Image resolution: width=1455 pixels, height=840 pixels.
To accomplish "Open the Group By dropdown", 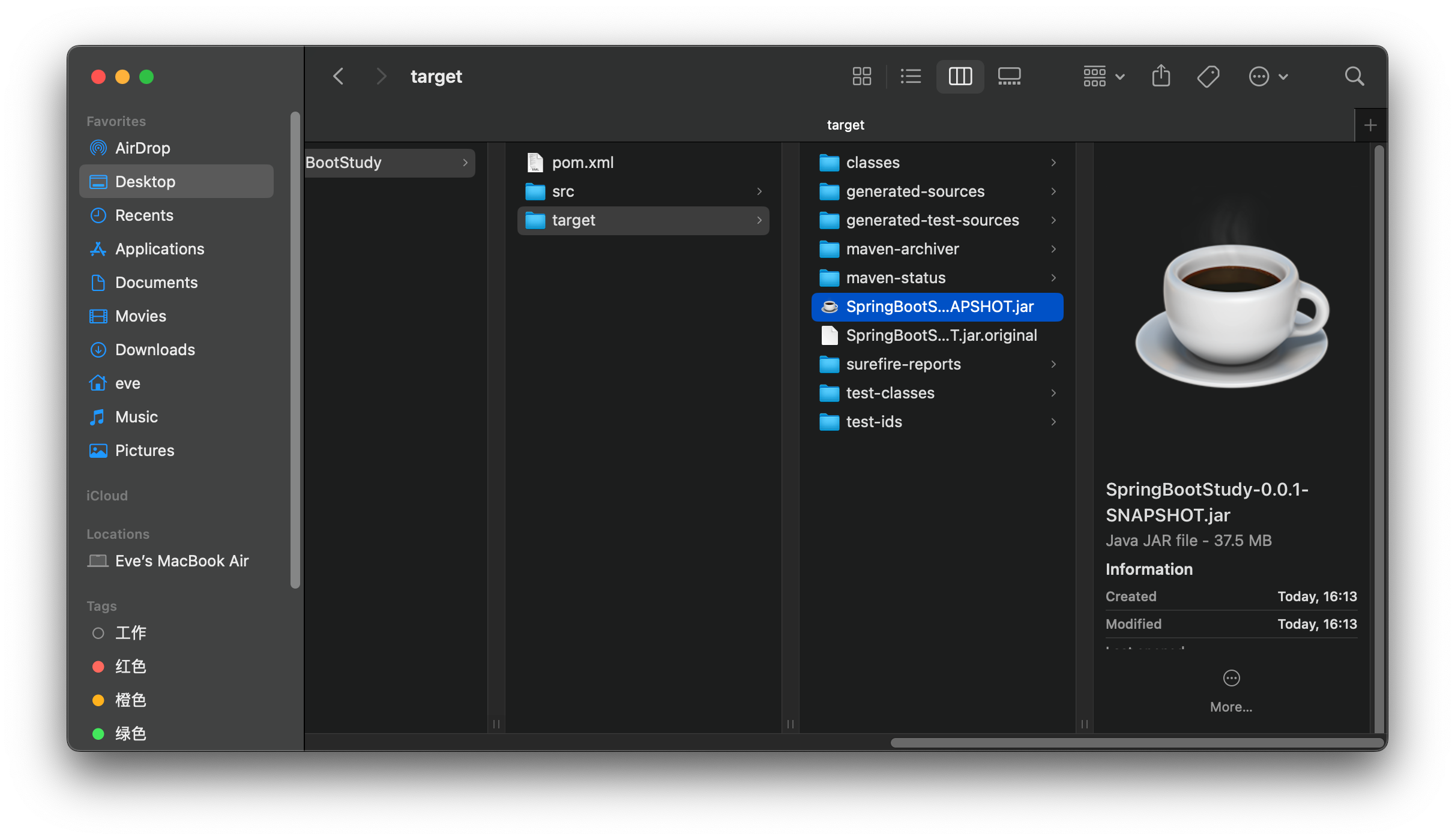I will click(x=1103, y=76).
